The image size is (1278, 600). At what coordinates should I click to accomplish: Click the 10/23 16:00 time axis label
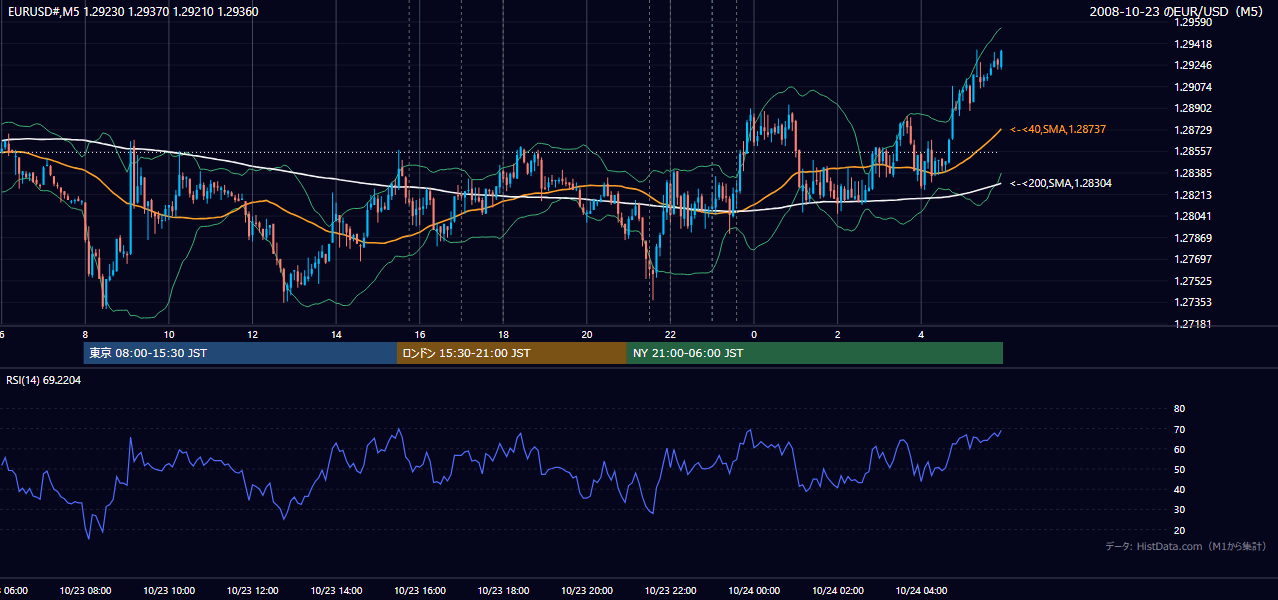[420, 591]
